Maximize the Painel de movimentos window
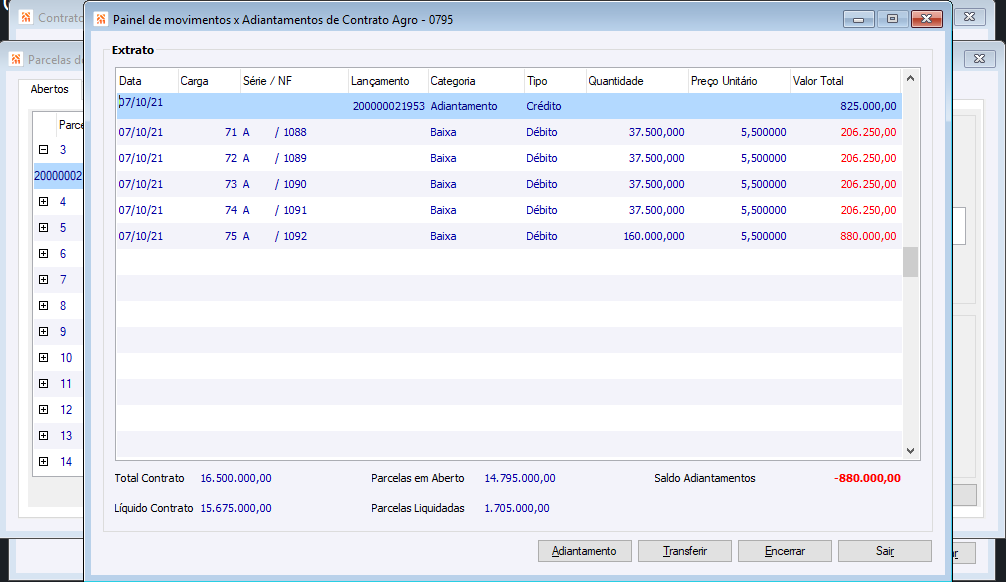1006x582 pixels. tap(892, 19)
